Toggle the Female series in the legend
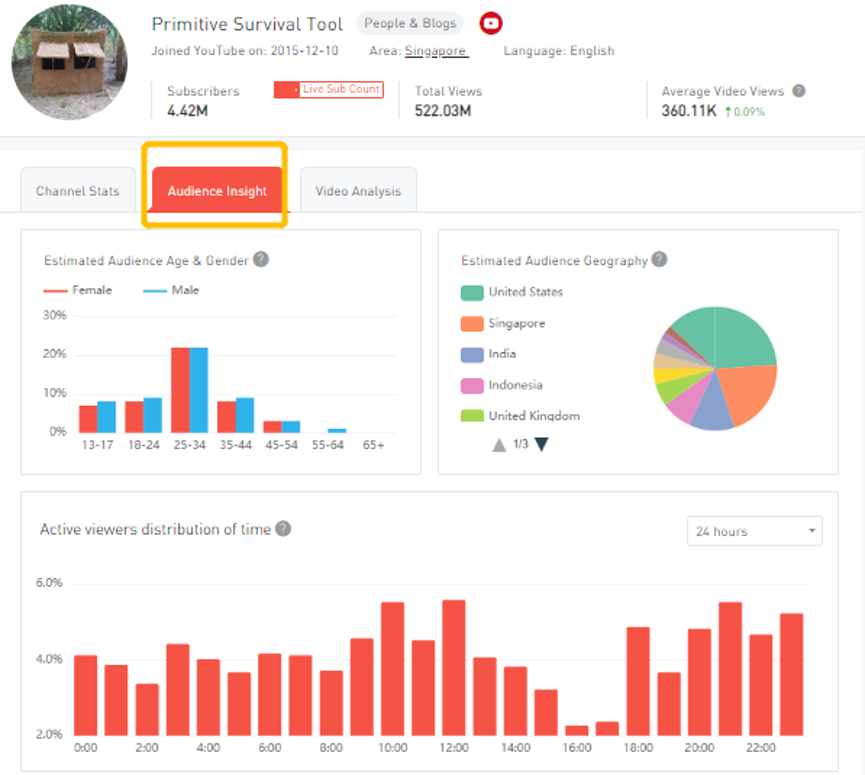This screenshot has width=865, height=775. (x=78, y=290)
